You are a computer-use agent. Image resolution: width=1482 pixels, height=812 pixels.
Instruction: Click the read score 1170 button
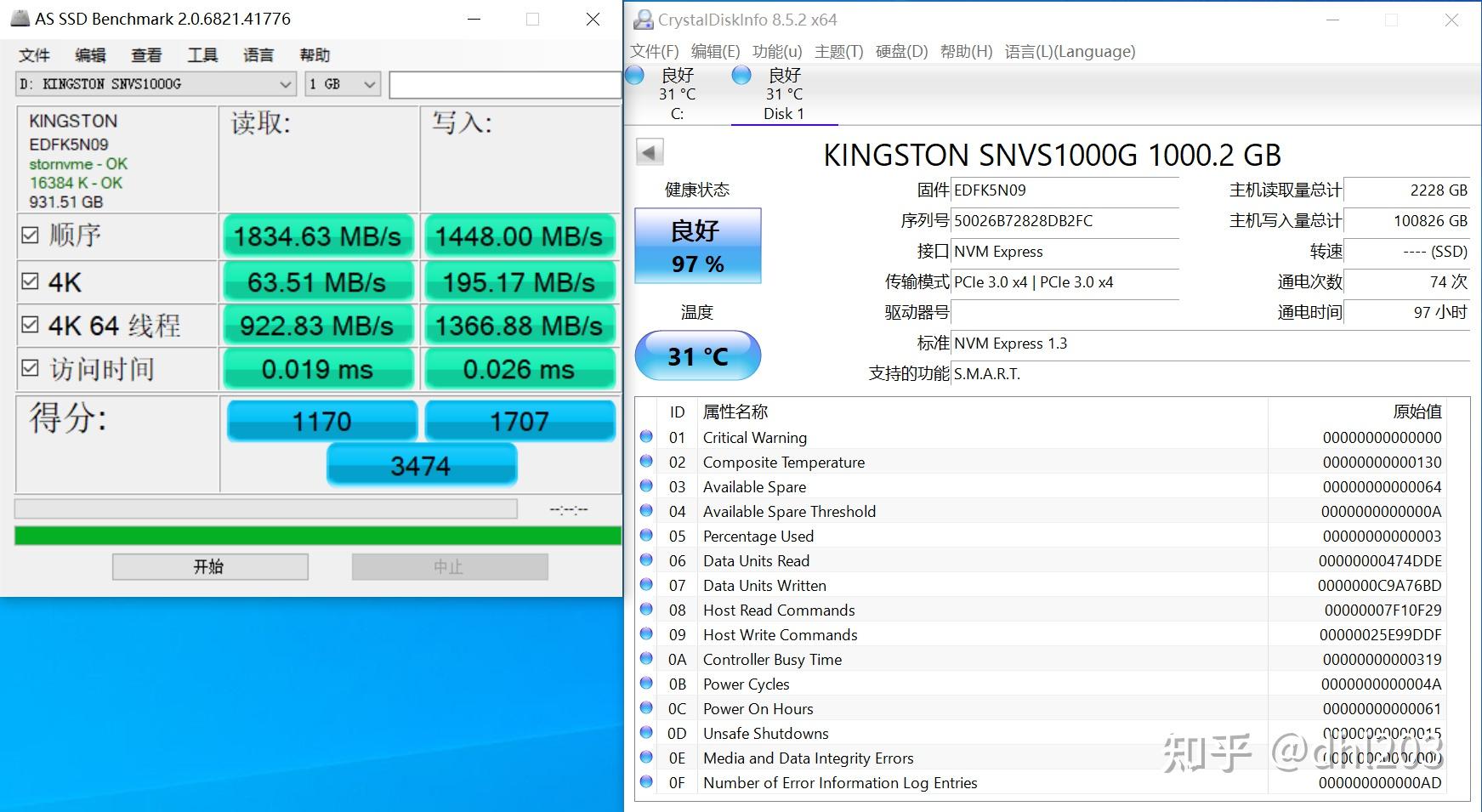tap(322, 421)
